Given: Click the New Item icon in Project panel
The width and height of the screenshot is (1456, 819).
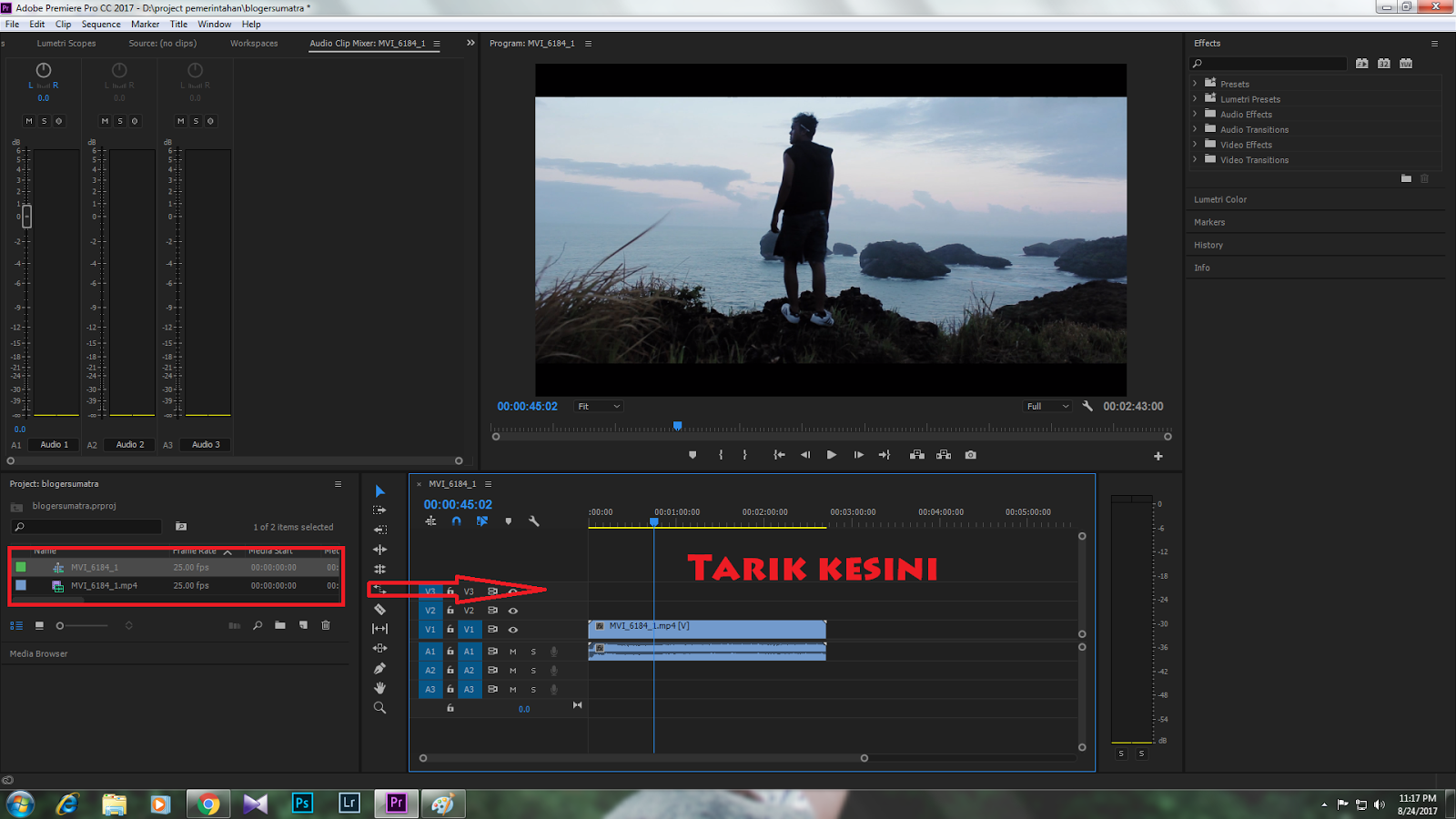Looking at the screenshot, I should [303, 625].
